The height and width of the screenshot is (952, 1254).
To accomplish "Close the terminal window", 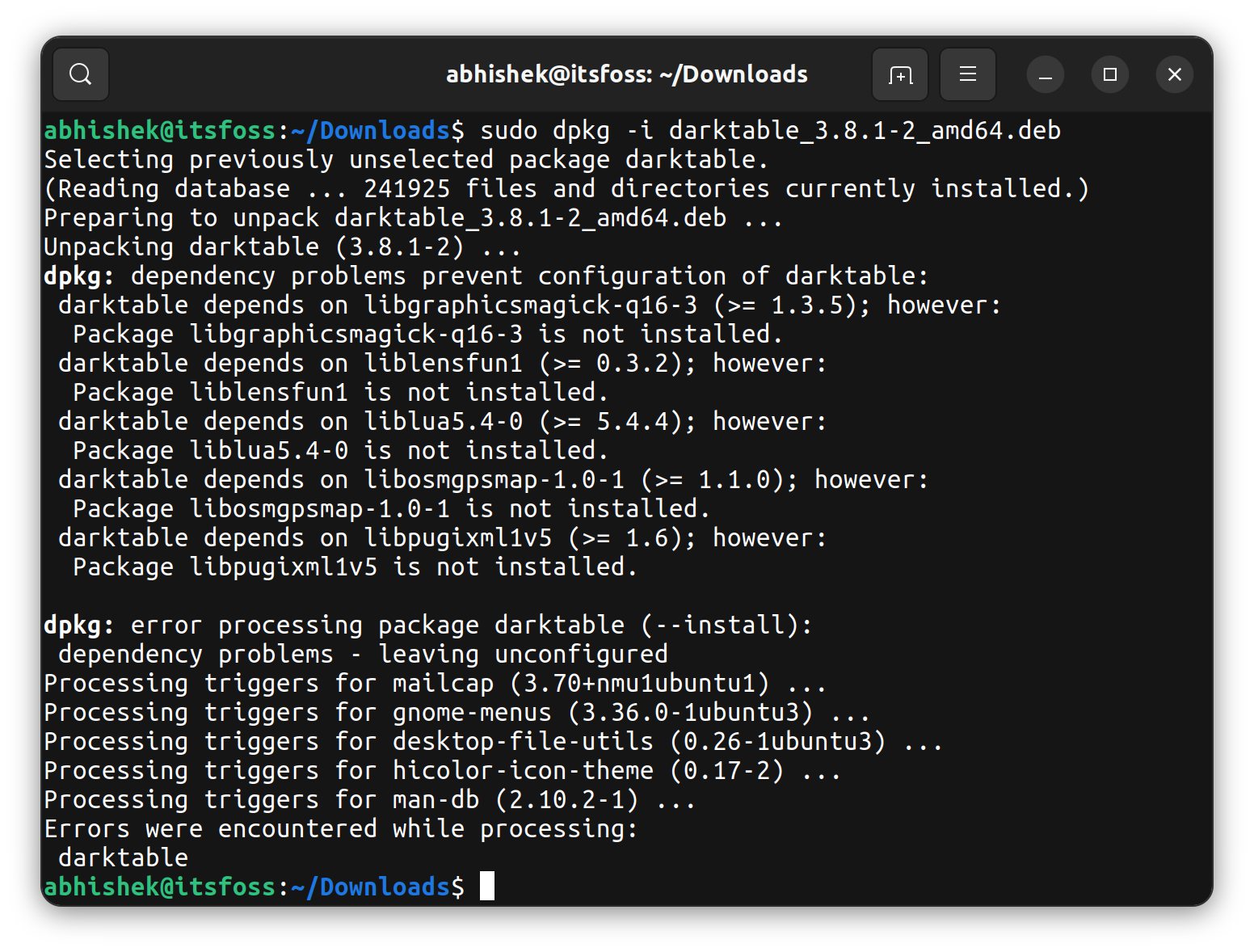I will tap(1174, 74).
